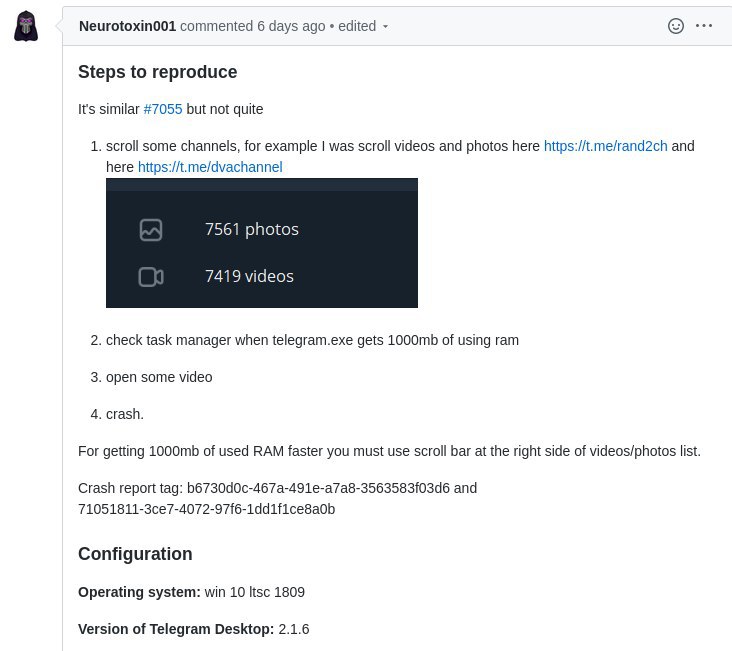Click the crash tag starting with 71051811
732x651 pixels.
click(206, 509)
